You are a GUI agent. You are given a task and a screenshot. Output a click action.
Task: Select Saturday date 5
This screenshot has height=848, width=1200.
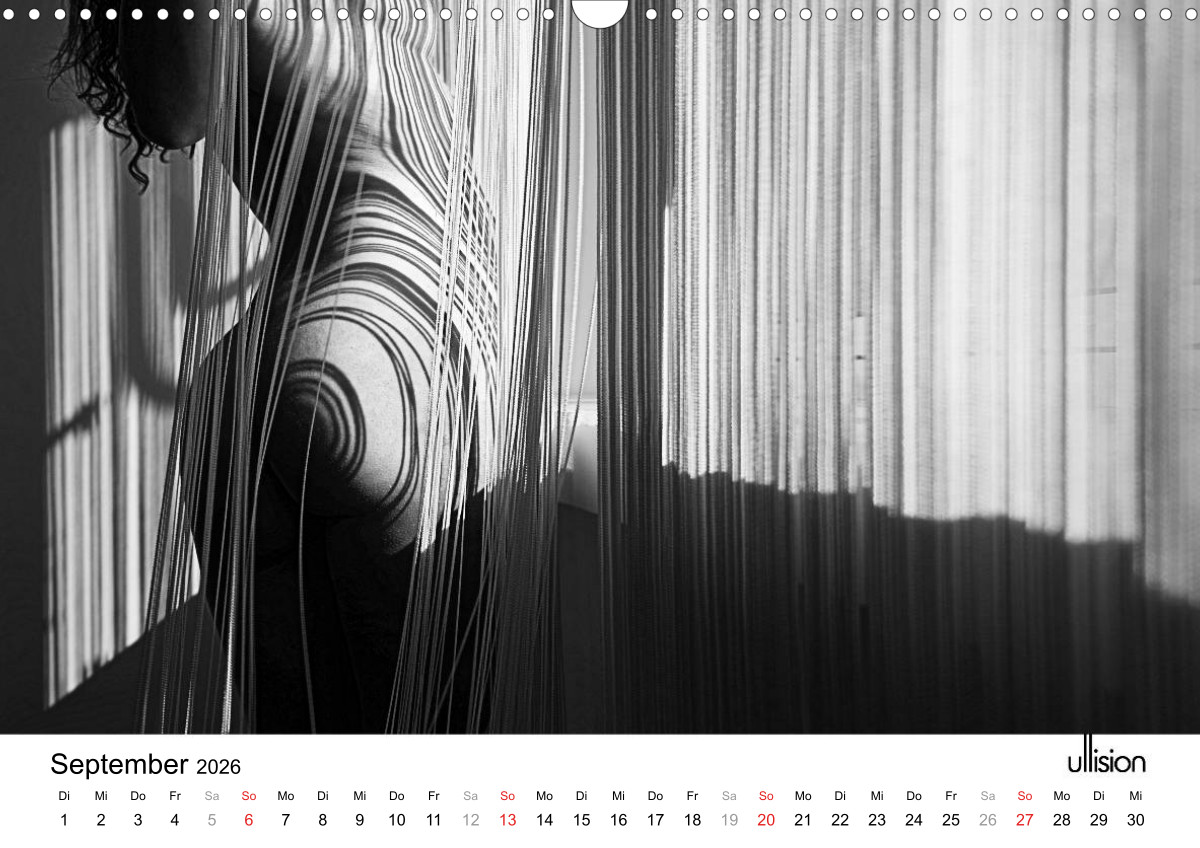212,820
